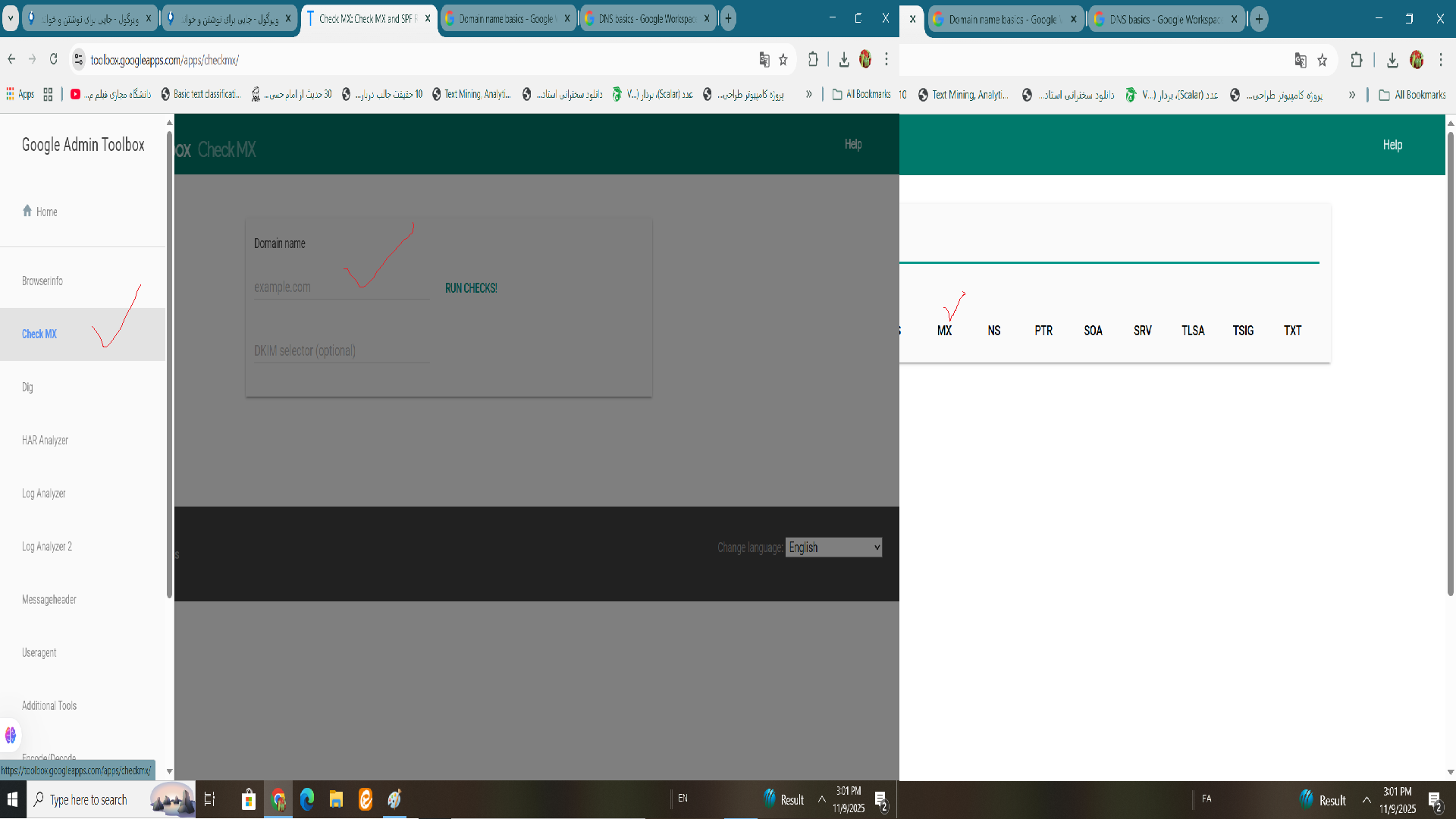Bookmark page with star icon
Screen dimensions: 1456x819
tap(783, 60)
